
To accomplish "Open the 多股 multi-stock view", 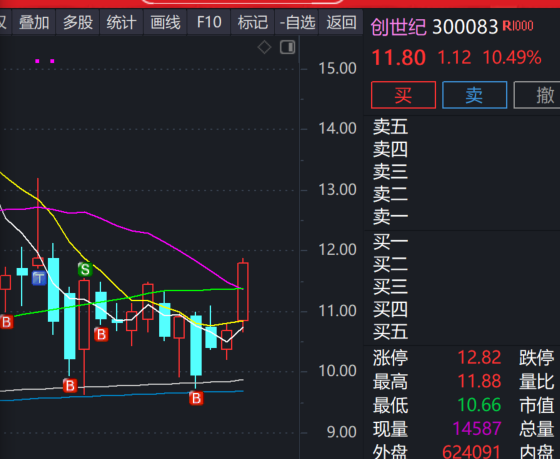I will click(78, 23).
